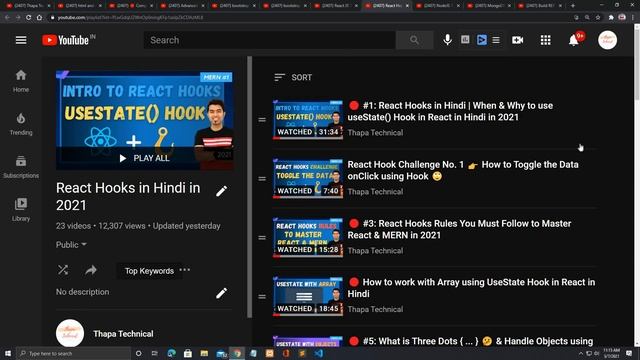Click the blue play extension icon in header
640x360 pixels.
point(482,40)
